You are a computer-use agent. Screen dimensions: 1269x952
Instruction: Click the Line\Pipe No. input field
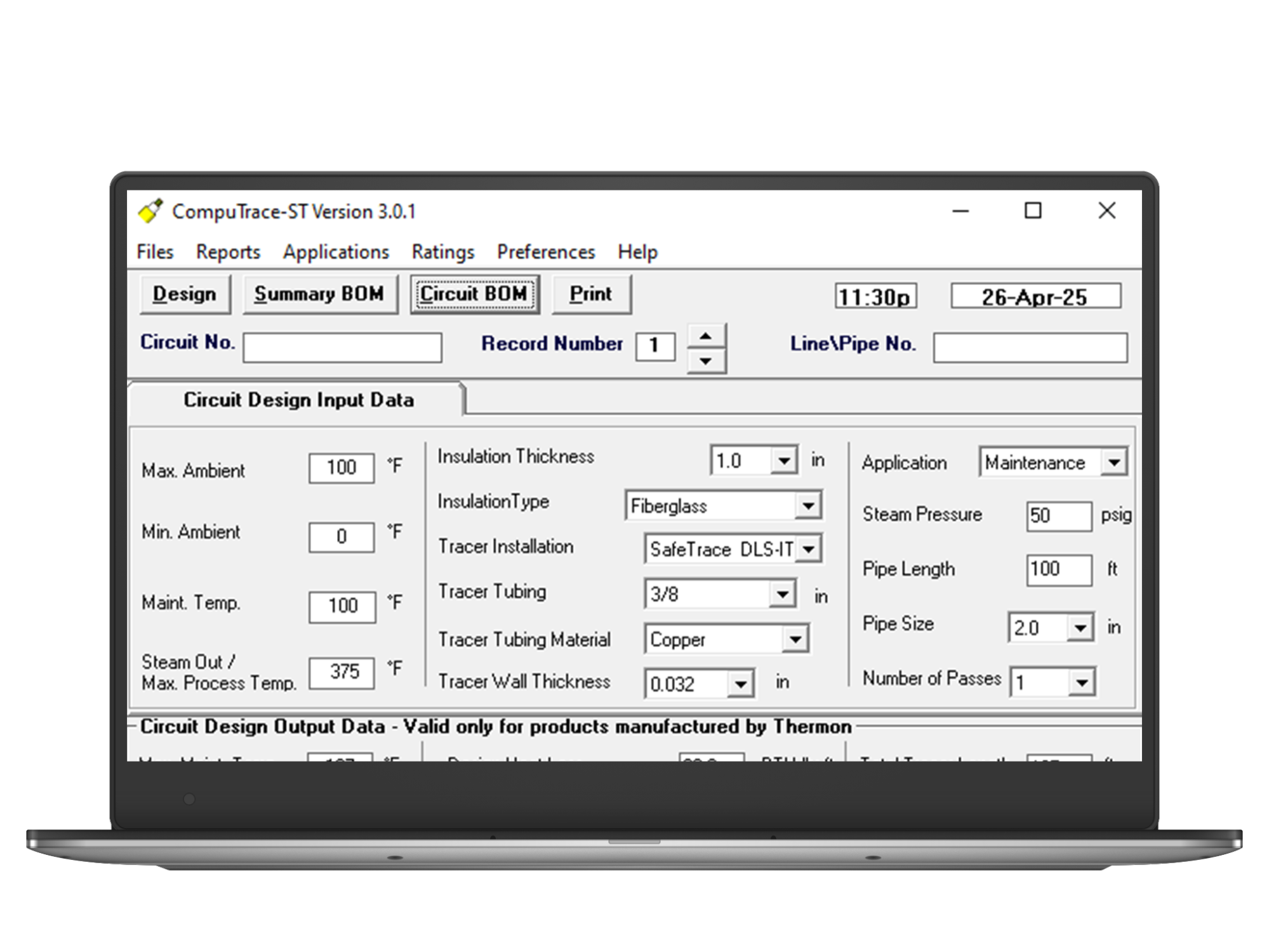1030,348
